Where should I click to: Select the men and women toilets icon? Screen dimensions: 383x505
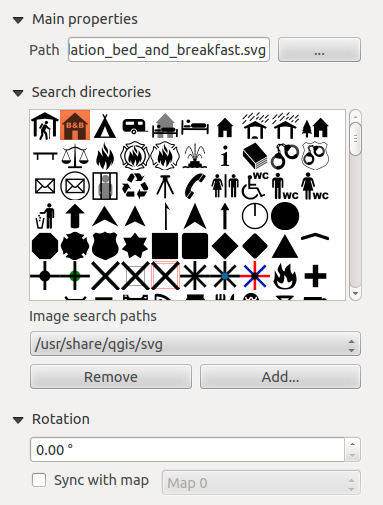[225, 186]
